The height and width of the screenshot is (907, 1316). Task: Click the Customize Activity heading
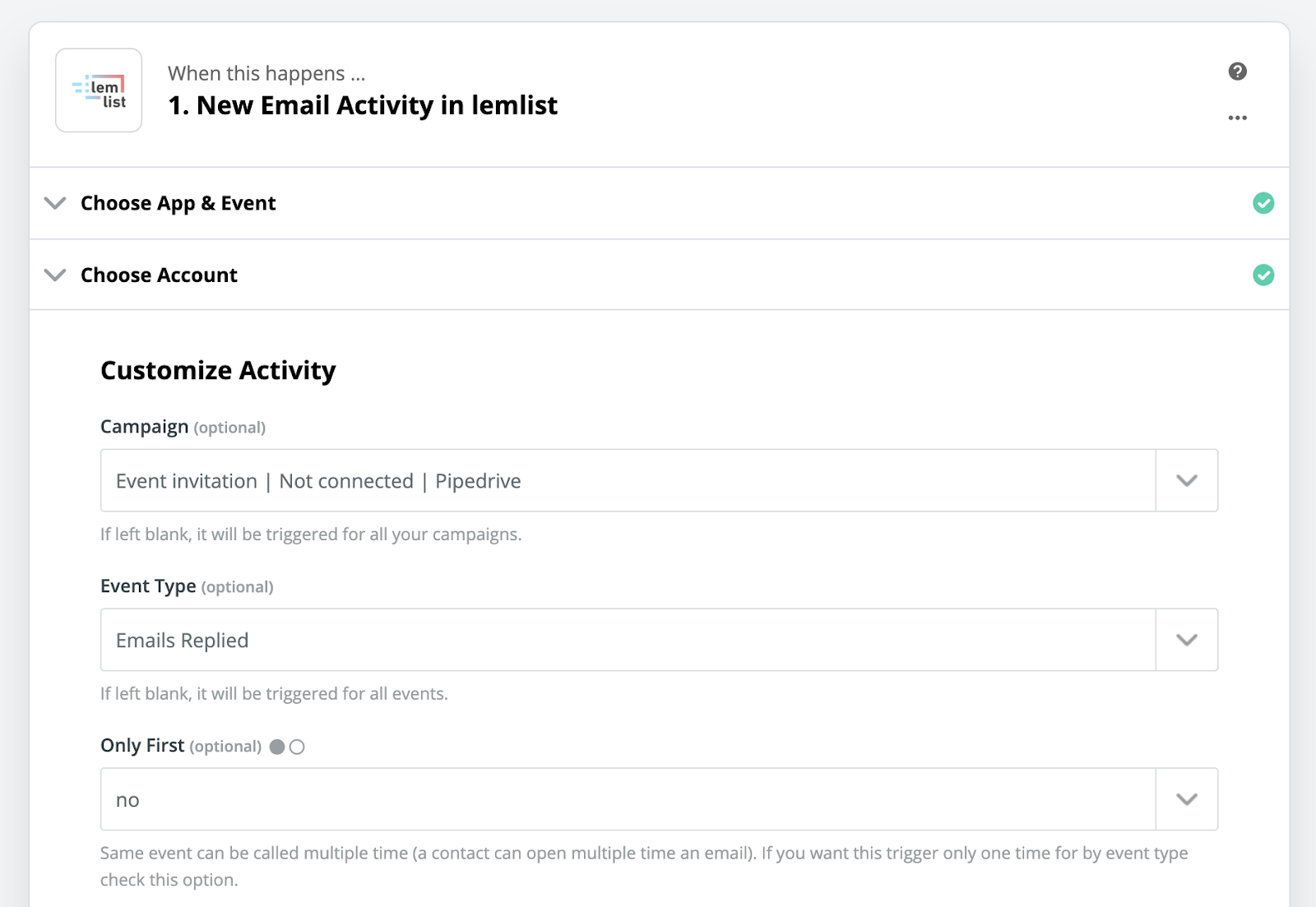pos(218,370)
